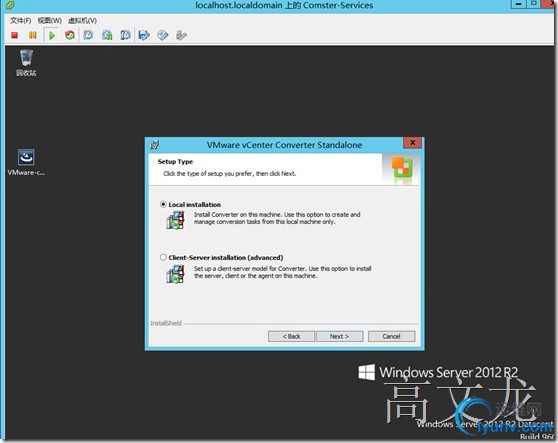The height and width of the screenshot is (443, 558).
Task: Click the reset virtual machine icon
Action: click(x=70, y=35)
